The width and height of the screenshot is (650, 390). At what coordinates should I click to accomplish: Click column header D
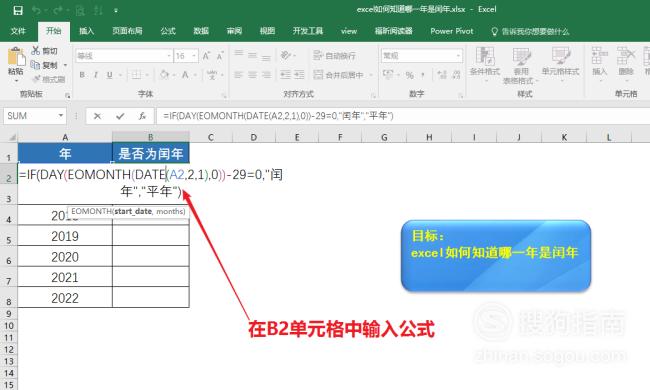(x=254, y=137)
